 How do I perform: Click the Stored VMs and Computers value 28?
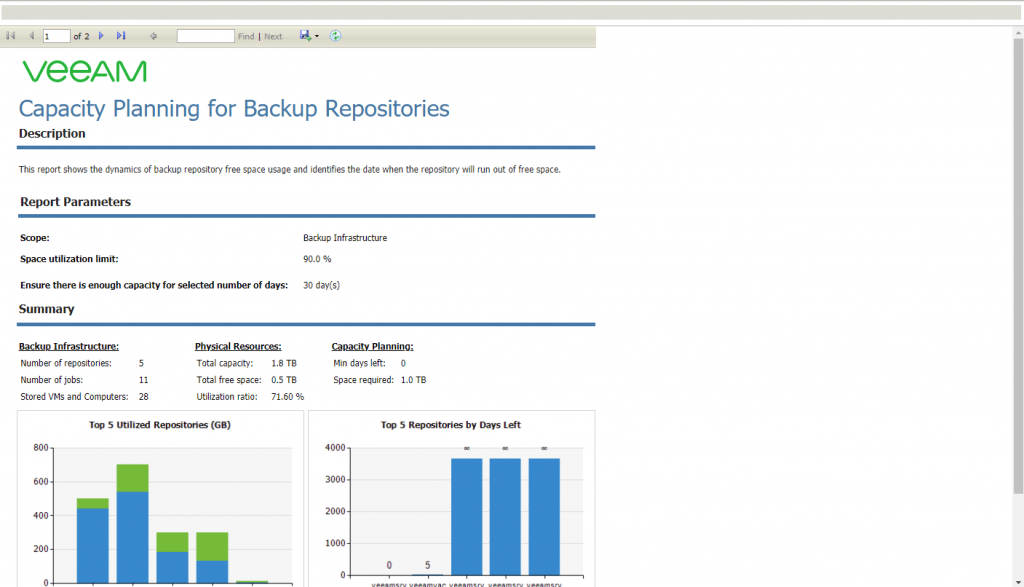pyautogui.click(x=144, y=396)
